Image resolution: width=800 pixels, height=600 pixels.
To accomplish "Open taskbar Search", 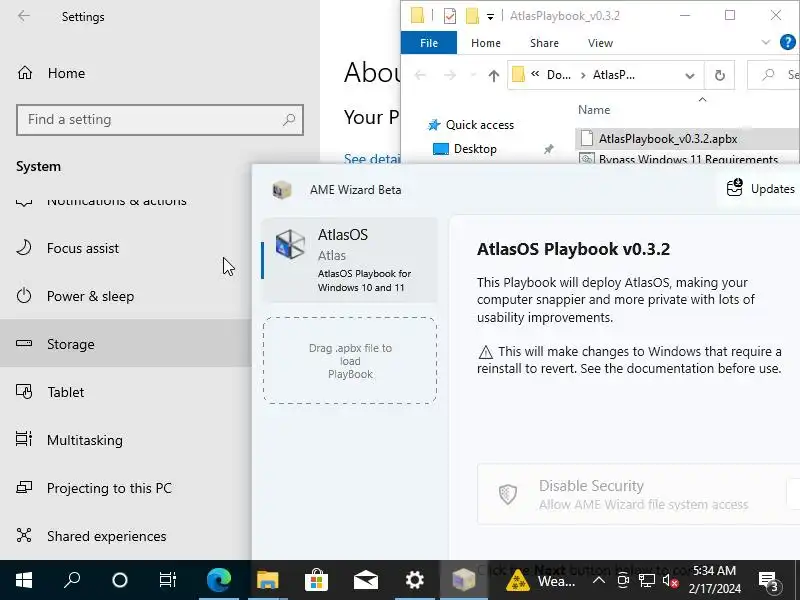I will click(72, 580).
